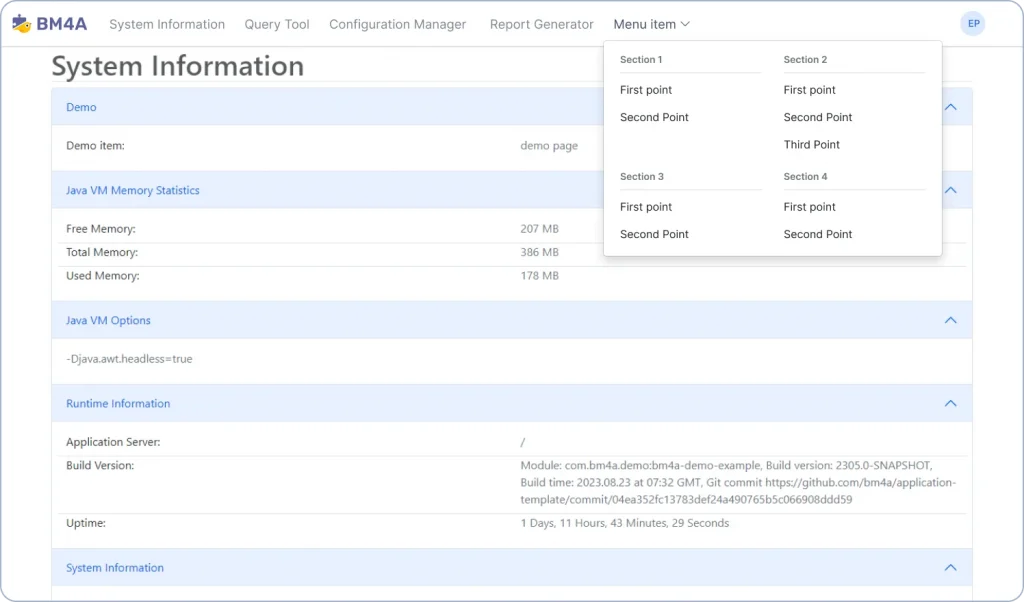Click the 'Demo item:' label
This screenshot has height=602, width=1024.
[x=95, y=146]
